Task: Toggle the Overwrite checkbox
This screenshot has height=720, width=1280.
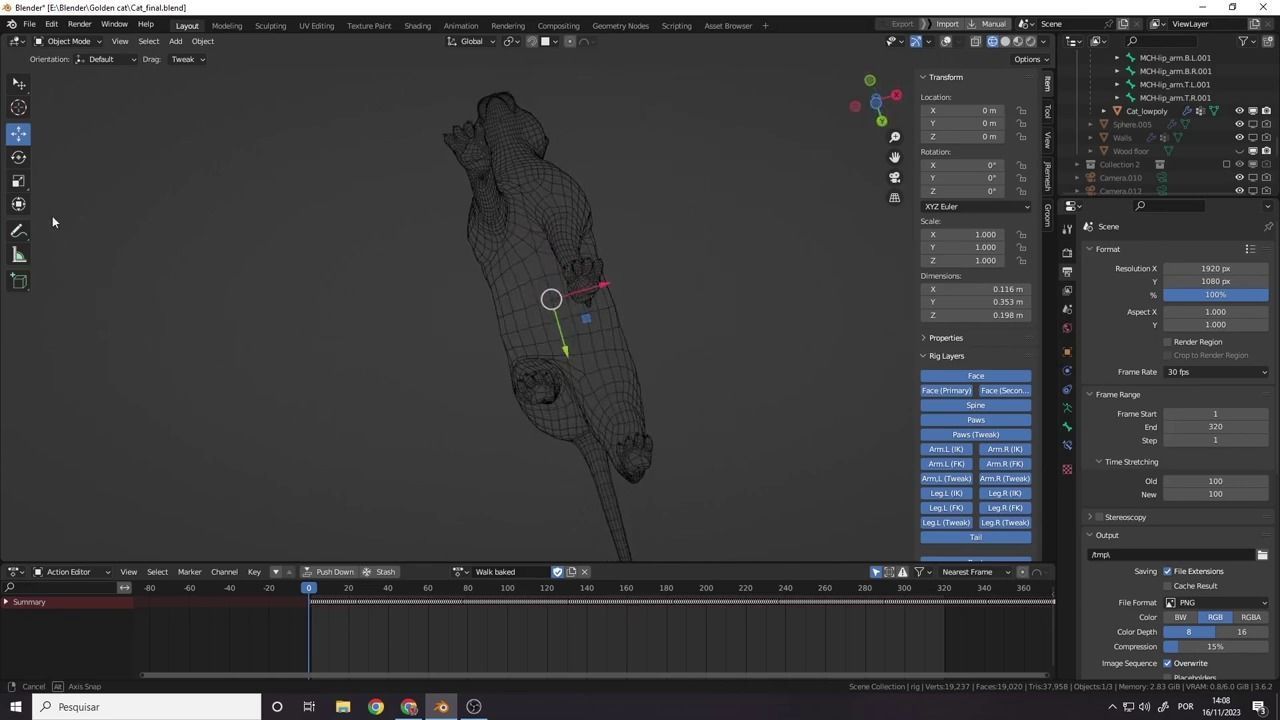Action: [x=1167, y=663]
